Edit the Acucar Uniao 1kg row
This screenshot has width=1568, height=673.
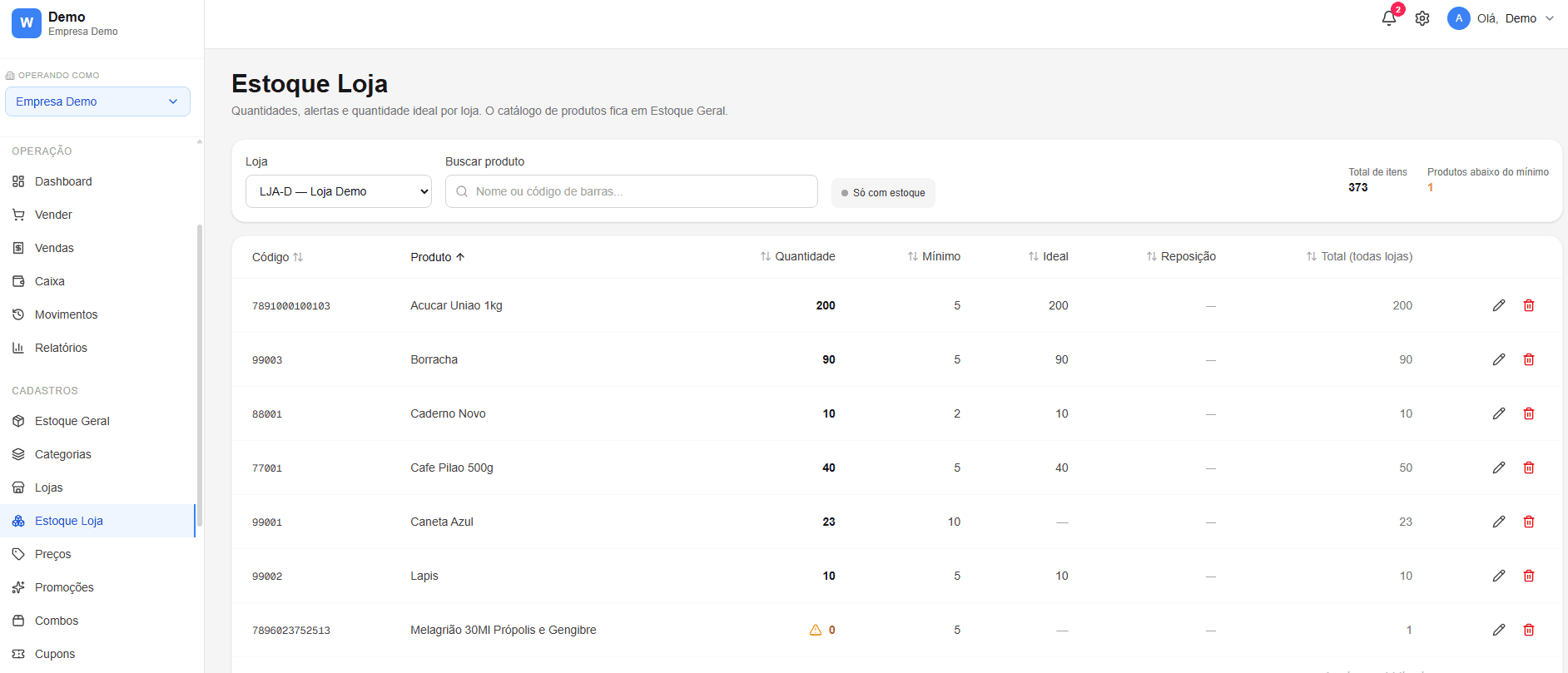click(x=1499, y=305)
